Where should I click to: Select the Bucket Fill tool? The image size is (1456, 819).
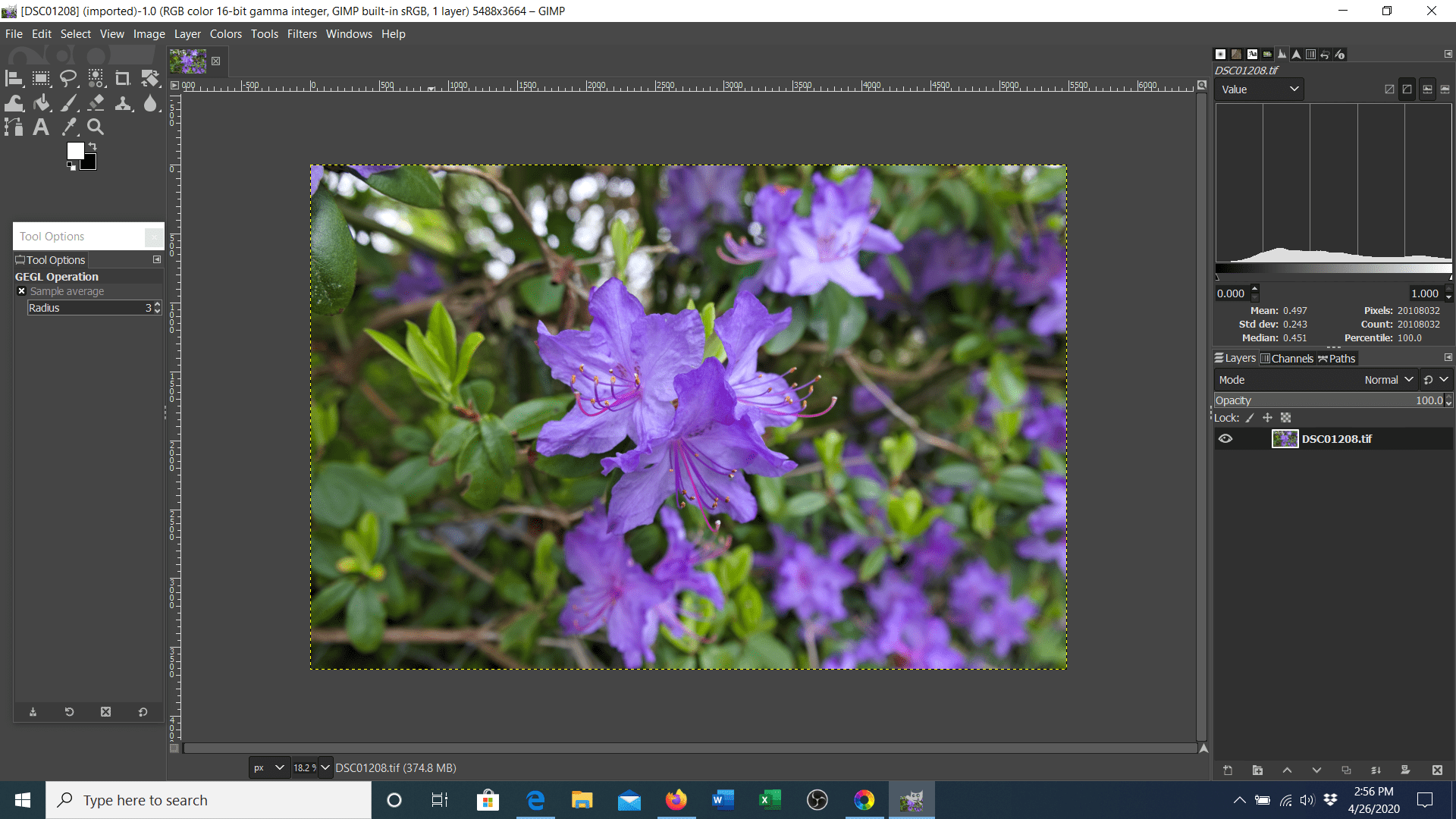tap(41, 103)
